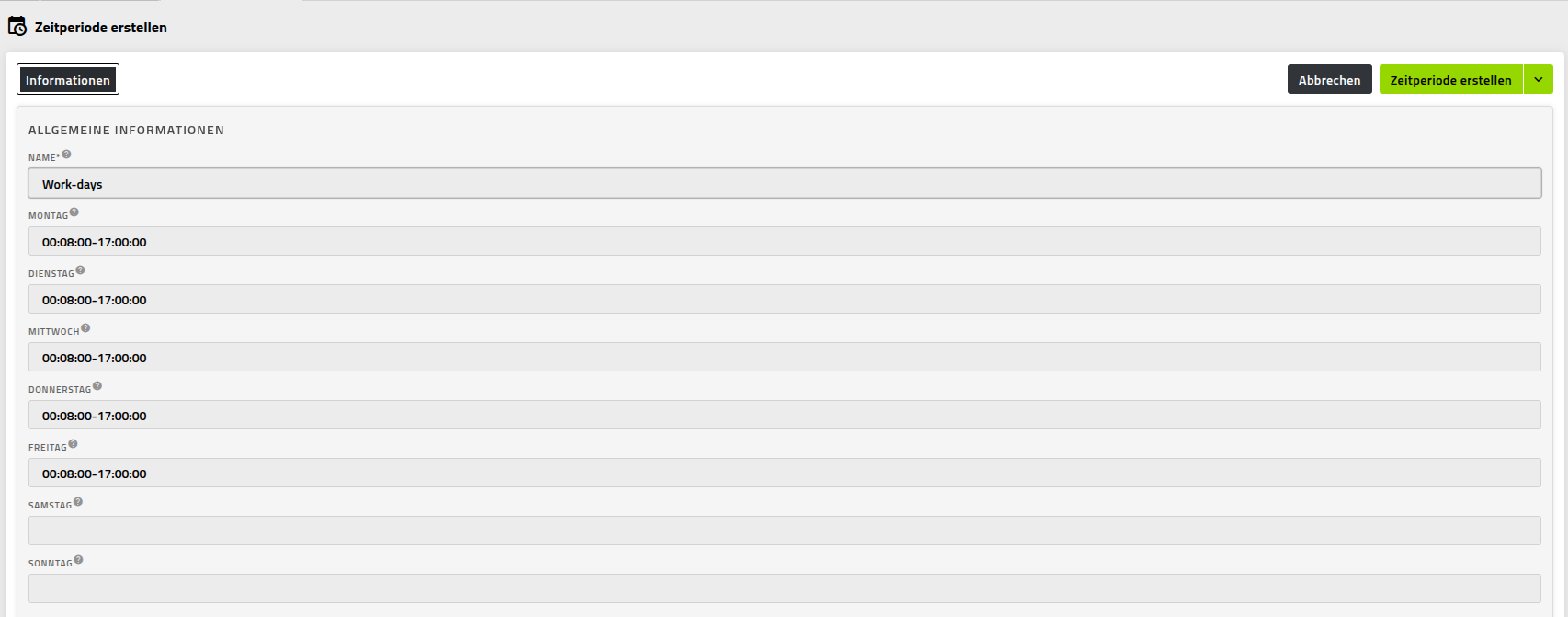Click the calendar clock icon in header
Viewport: 1568px width, 617px height.
17,27
